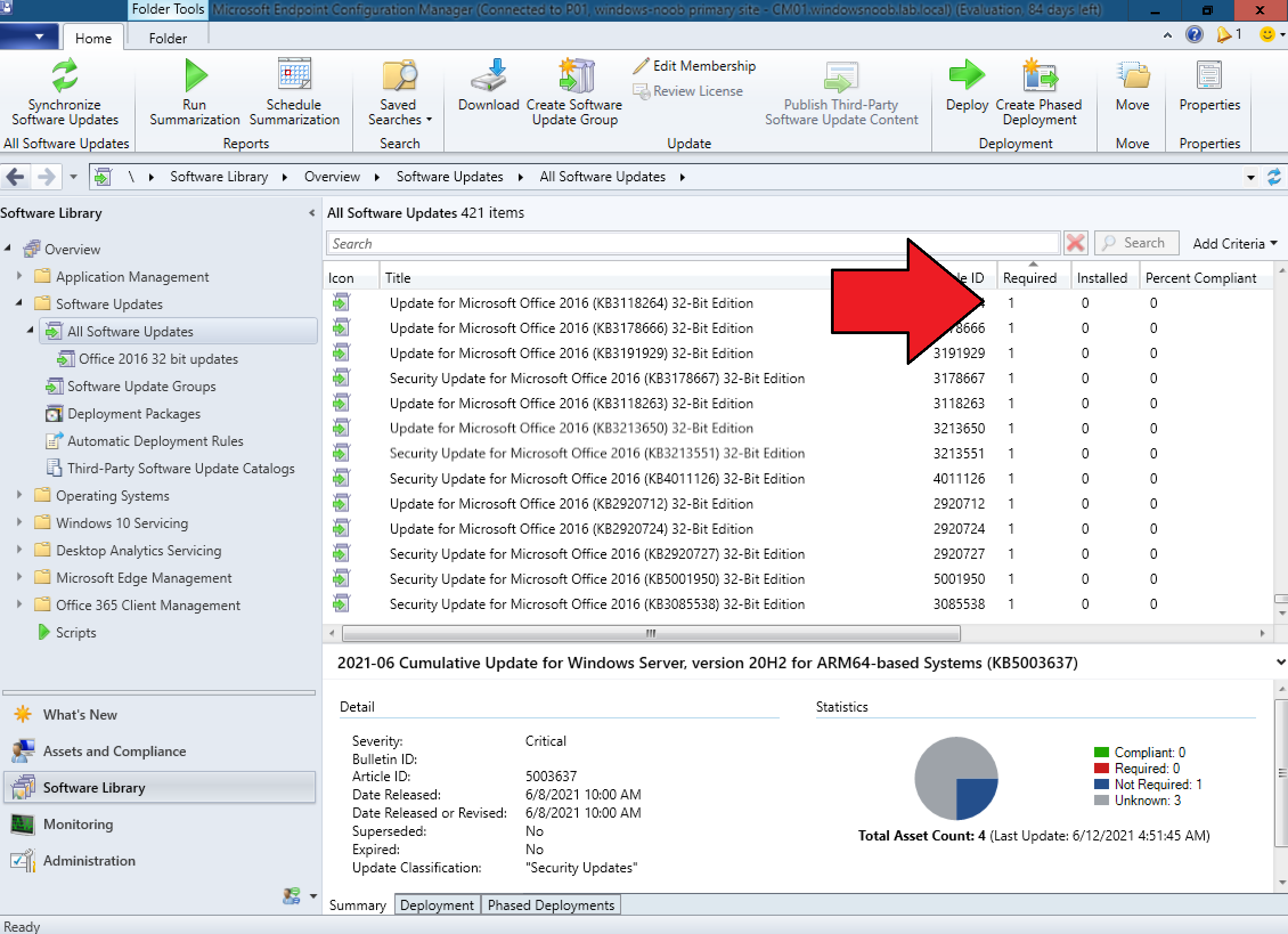Click the green Deploy arrow

coord(967,75)
